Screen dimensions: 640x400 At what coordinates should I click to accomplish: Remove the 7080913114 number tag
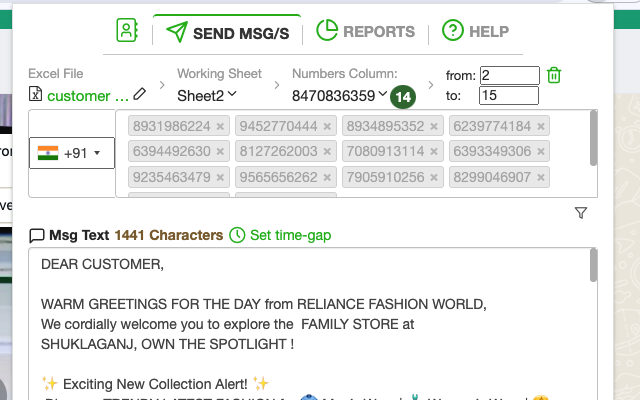point(433,152)
